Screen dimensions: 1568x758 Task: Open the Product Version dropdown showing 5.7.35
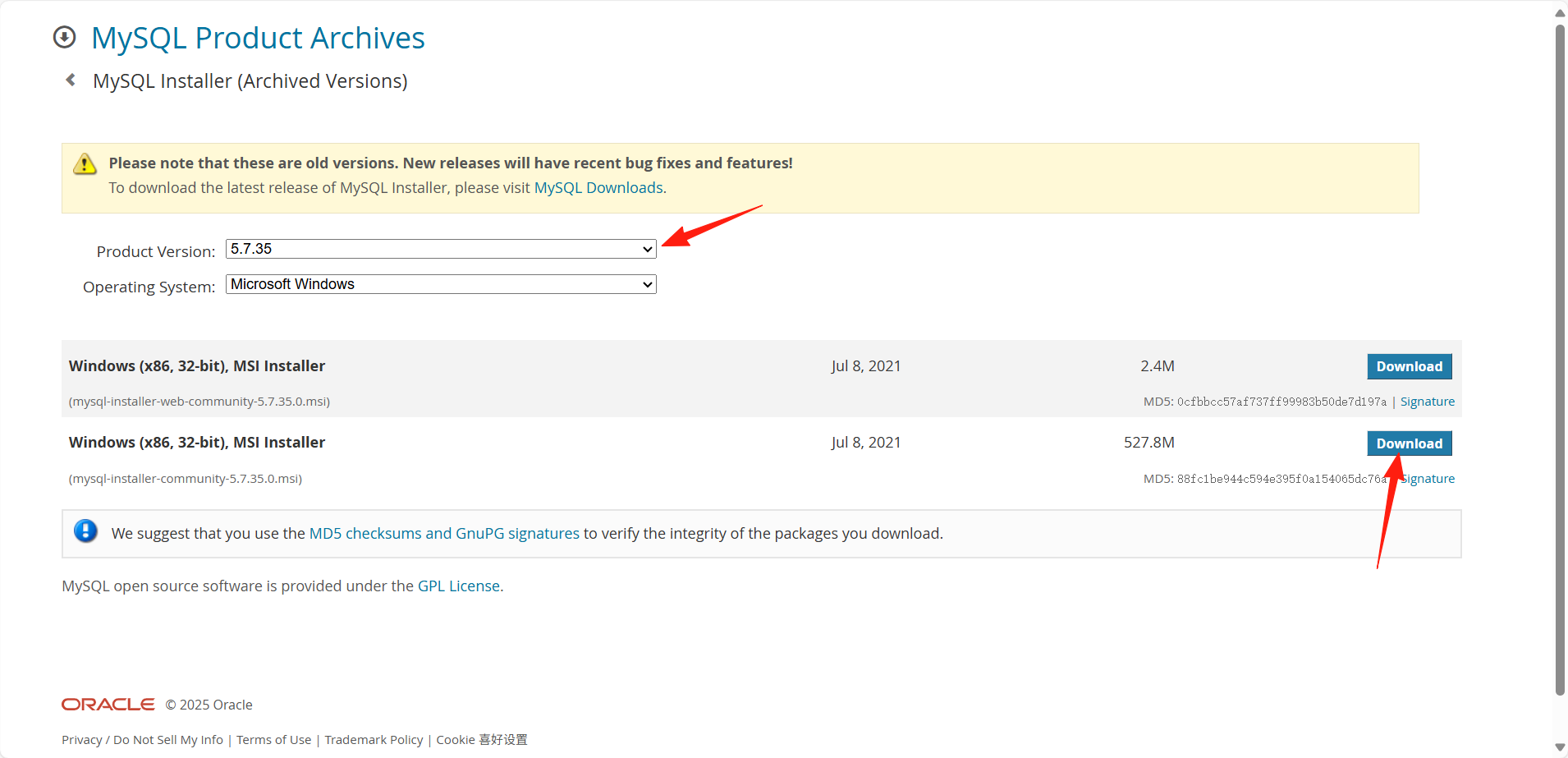[x=441, y=249]
